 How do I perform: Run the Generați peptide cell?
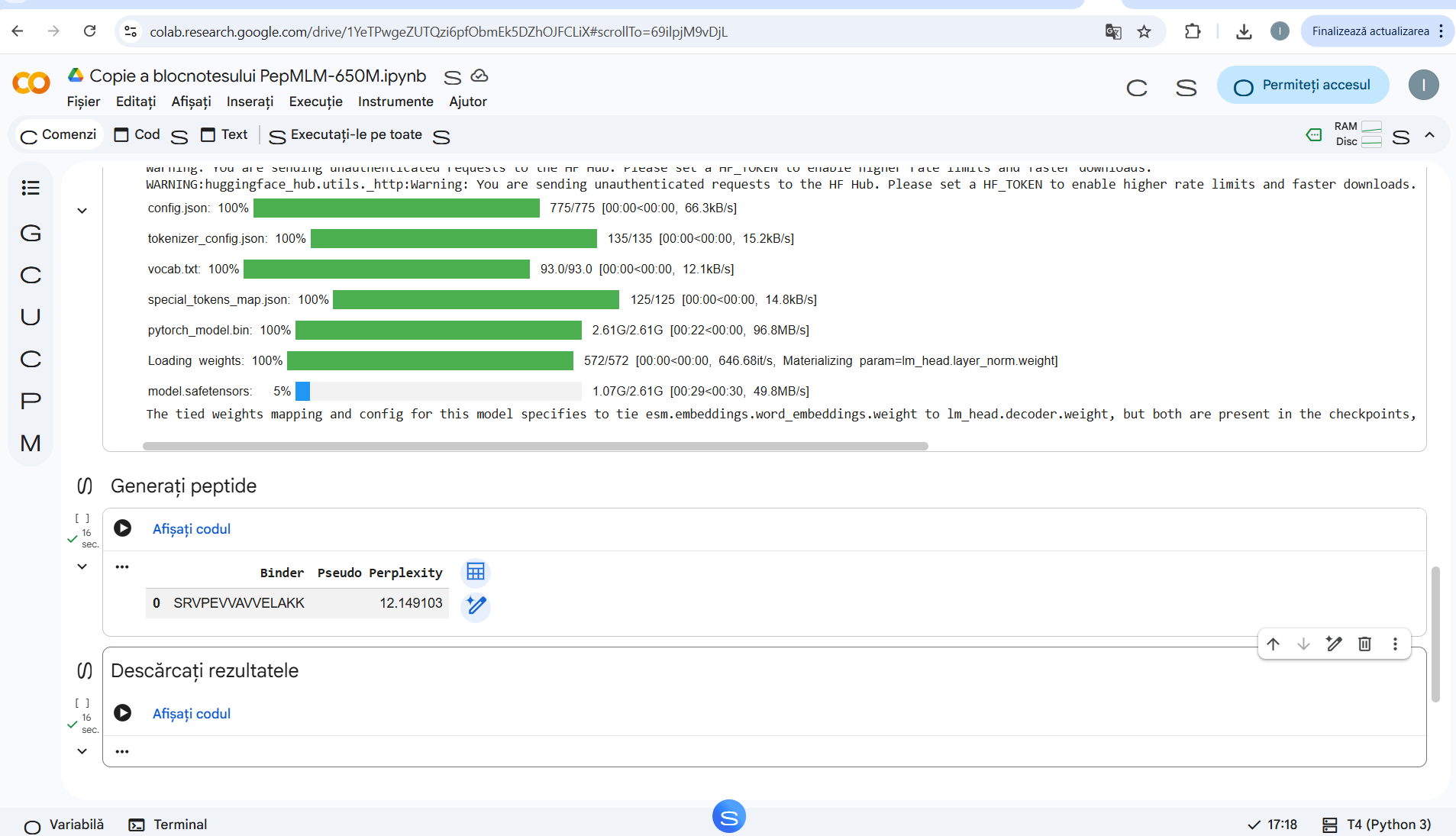click(x=122, y=528)
